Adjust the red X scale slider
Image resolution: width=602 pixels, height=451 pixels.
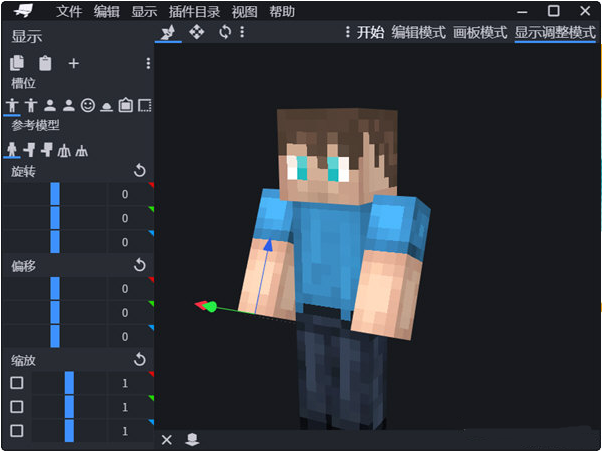pos(69,383)
